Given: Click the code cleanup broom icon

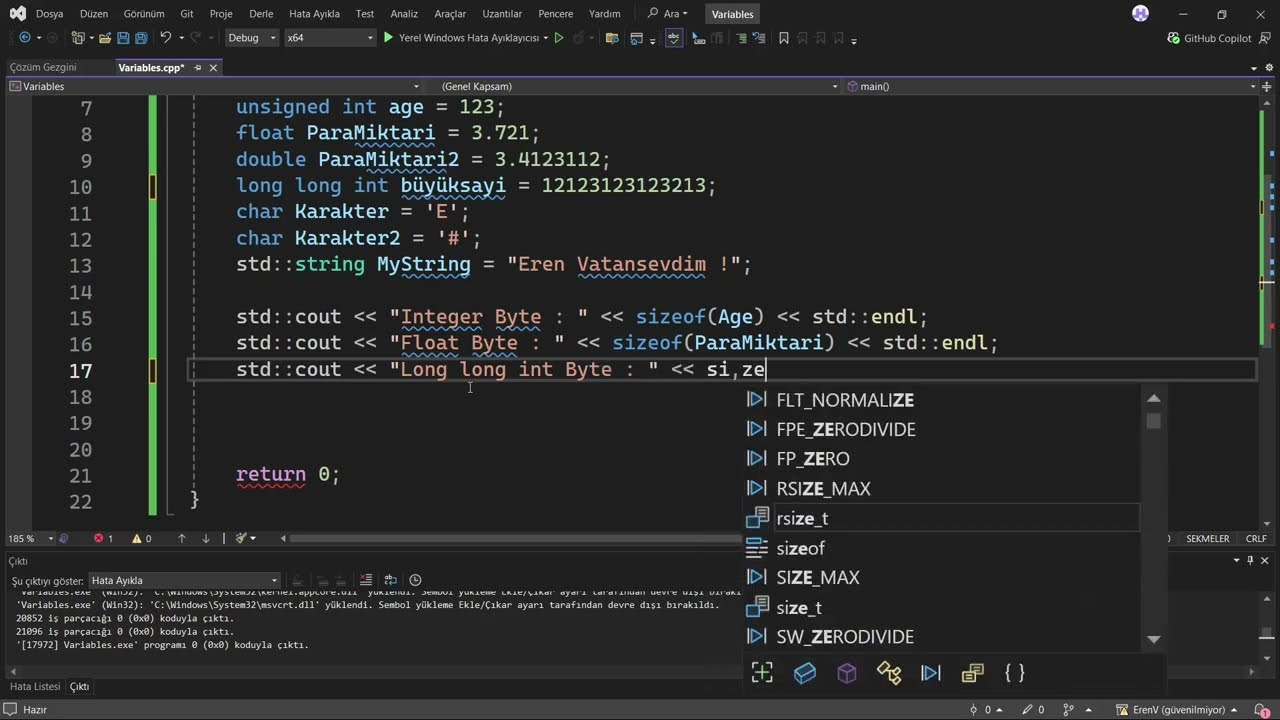Looking at the screenshot, I should (241, 538).
